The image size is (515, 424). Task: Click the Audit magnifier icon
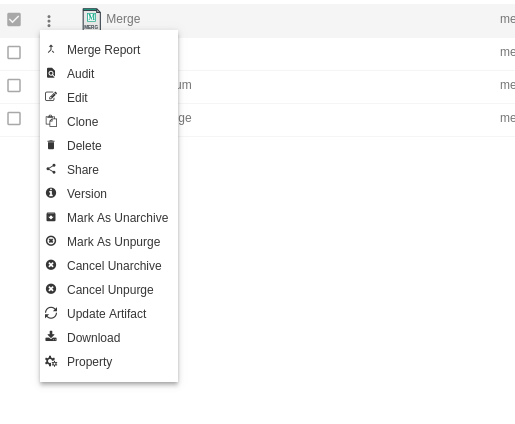click(x=51, y=73)
